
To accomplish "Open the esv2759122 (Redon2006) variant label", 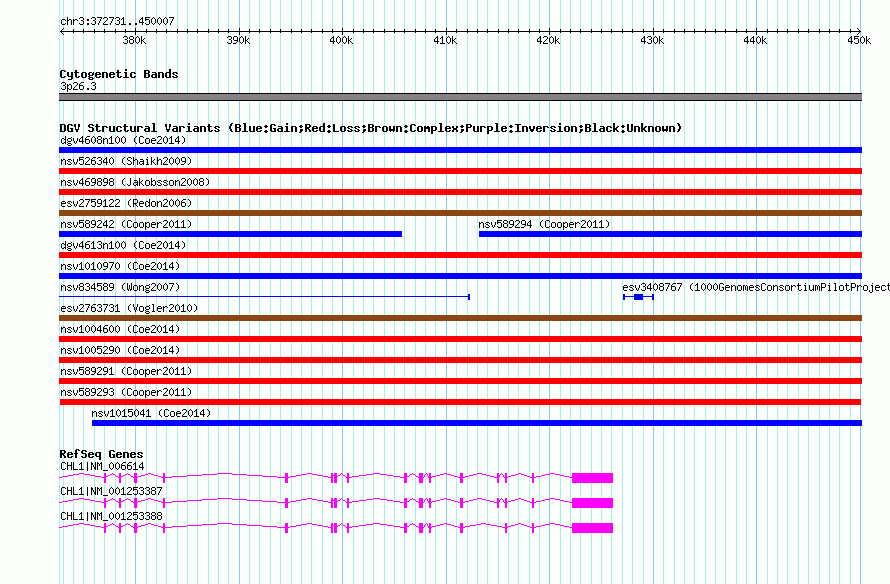I will click(126, 203).
